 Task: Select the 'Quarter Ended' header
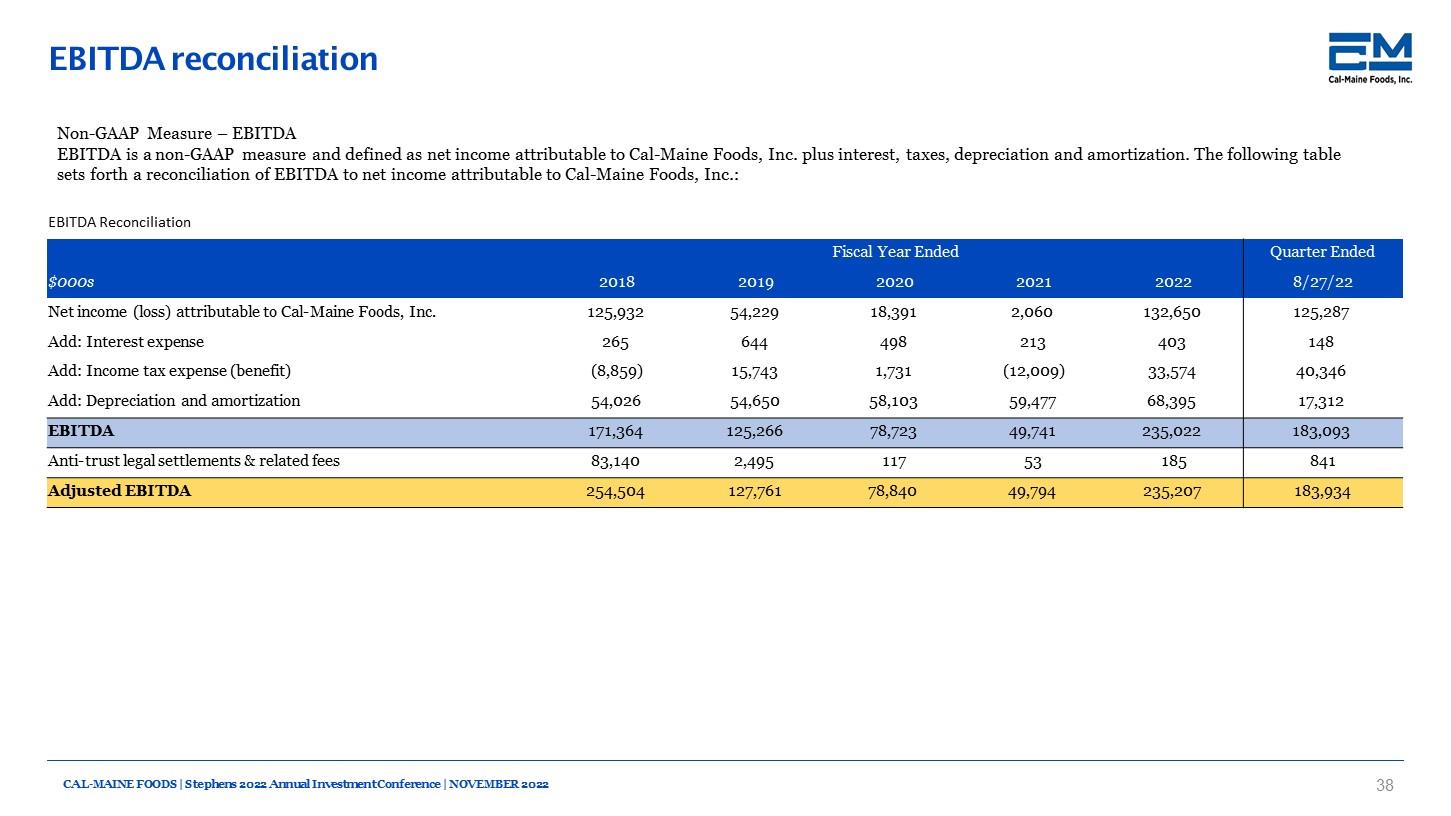[x=1322, y=252]
